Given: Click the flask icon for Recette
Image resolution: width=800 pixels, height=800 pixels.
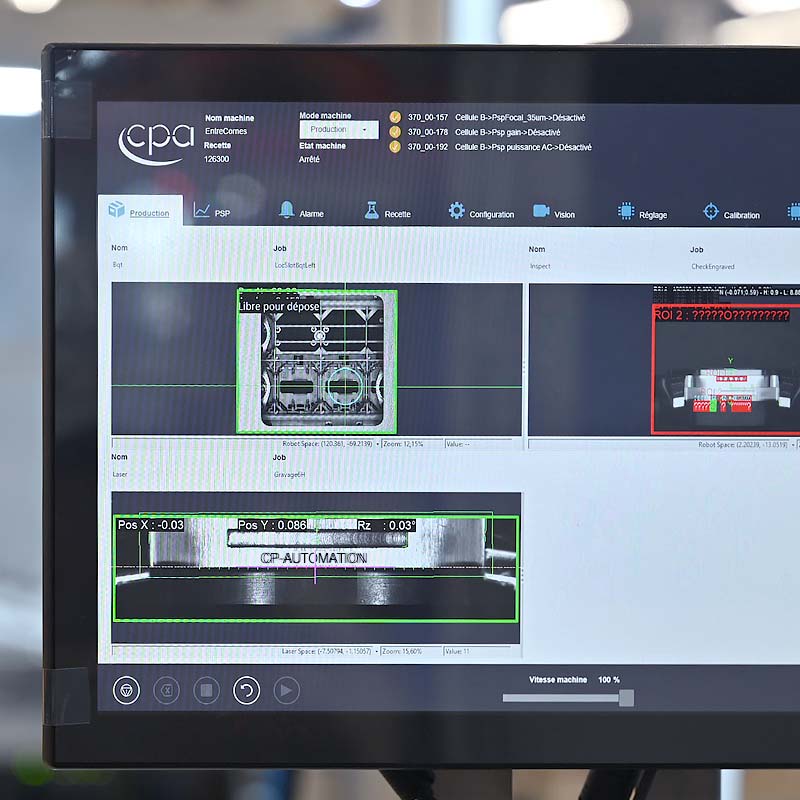Looking at the screenshot, I should pos(372,210).
